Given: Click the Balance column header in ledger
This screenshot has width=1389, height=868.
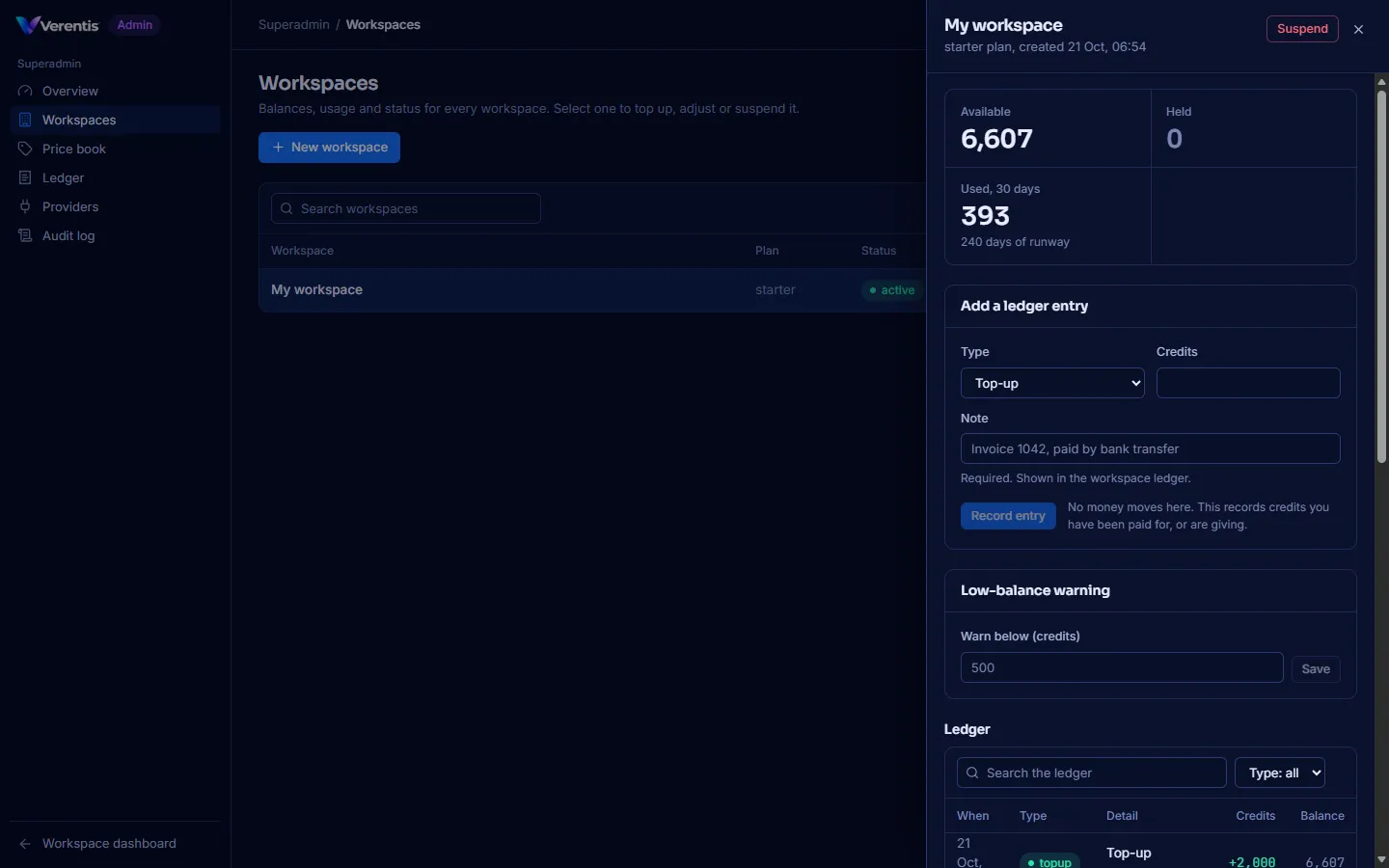Looking at the screenshot, I should point(1321,816).
